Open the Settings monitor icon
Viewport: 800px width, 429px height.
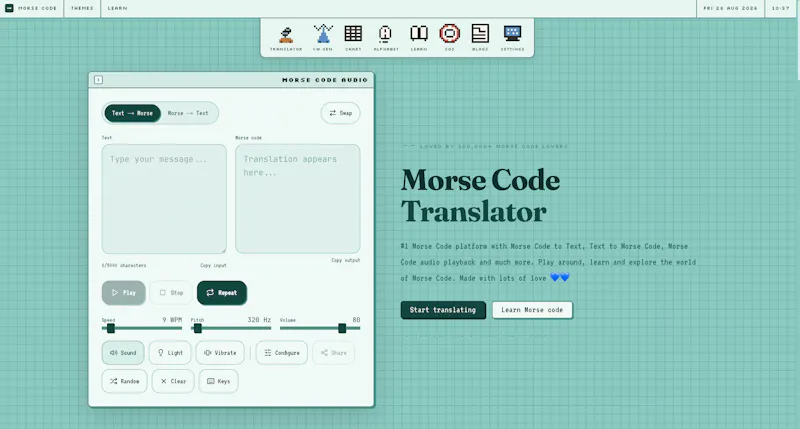tap(512, 38)
